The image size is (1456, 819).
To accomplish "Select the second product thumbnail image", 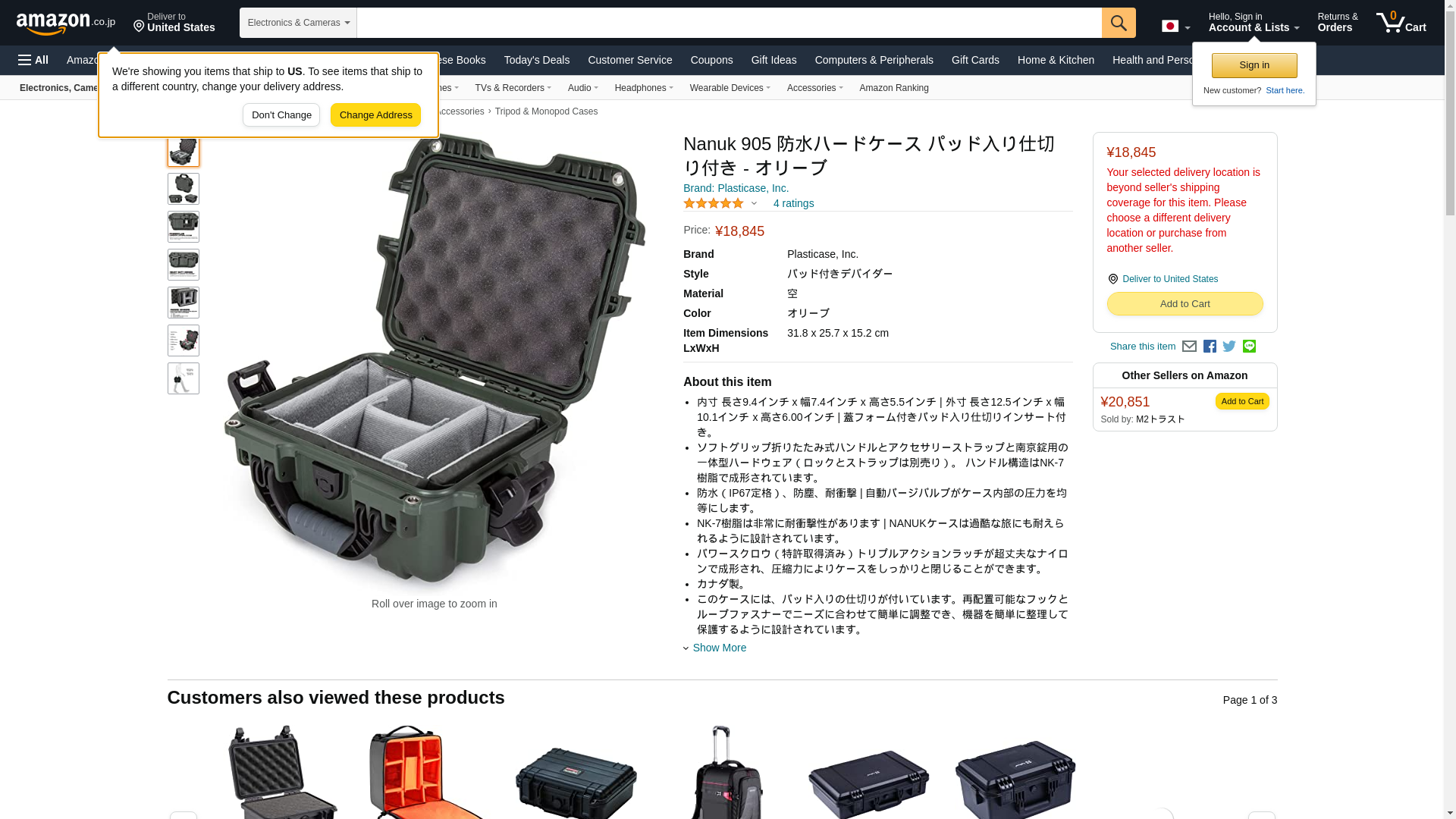I will pyautogui.click(x=184, y=189).
